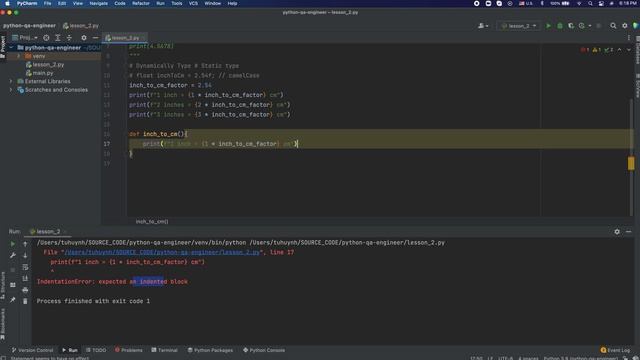Screen dimensions: 640x360
Task: Open Version Control tool window
Action: [x=32, y=350]
